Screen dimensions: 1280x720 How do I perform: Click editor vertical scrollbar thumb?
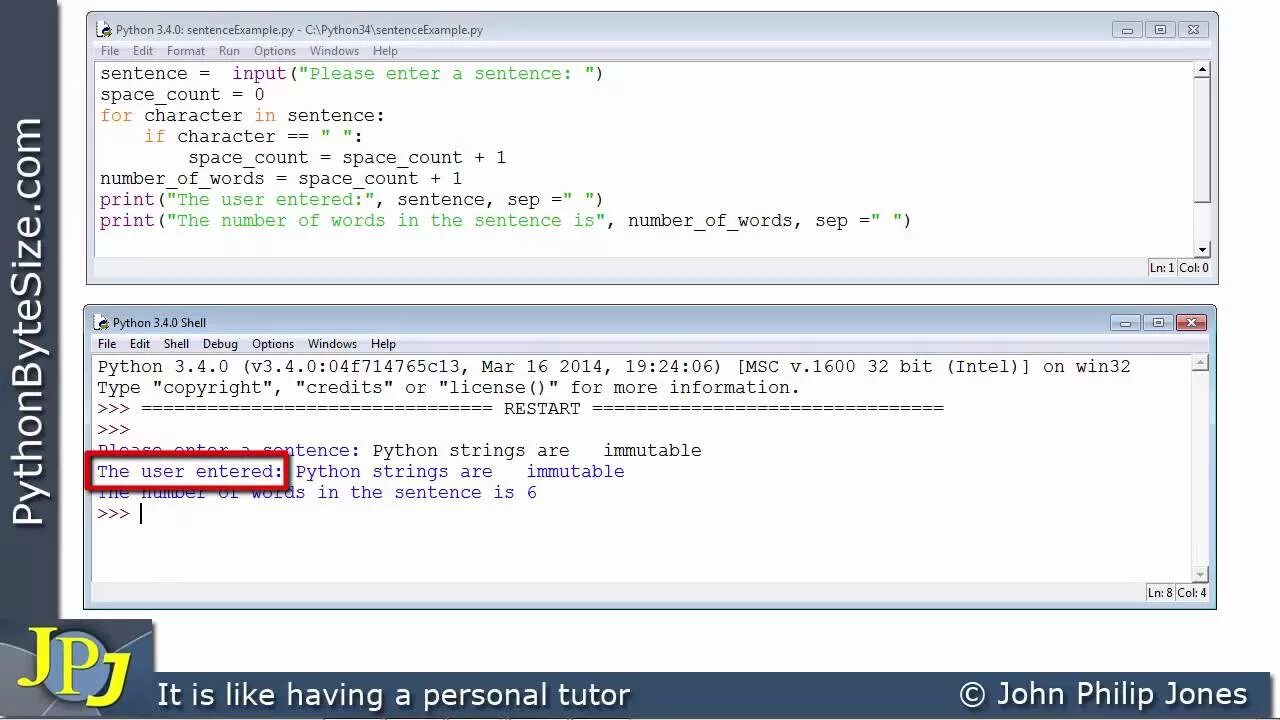pyautogui.click(x=1203, y=141)
